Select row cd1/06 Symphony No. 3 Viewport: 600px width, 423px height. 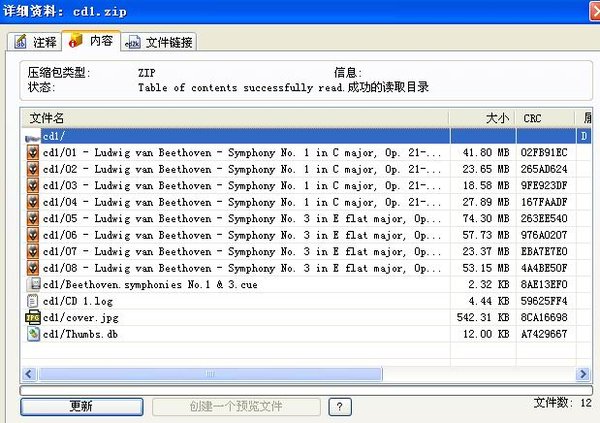tap(306, 235)
